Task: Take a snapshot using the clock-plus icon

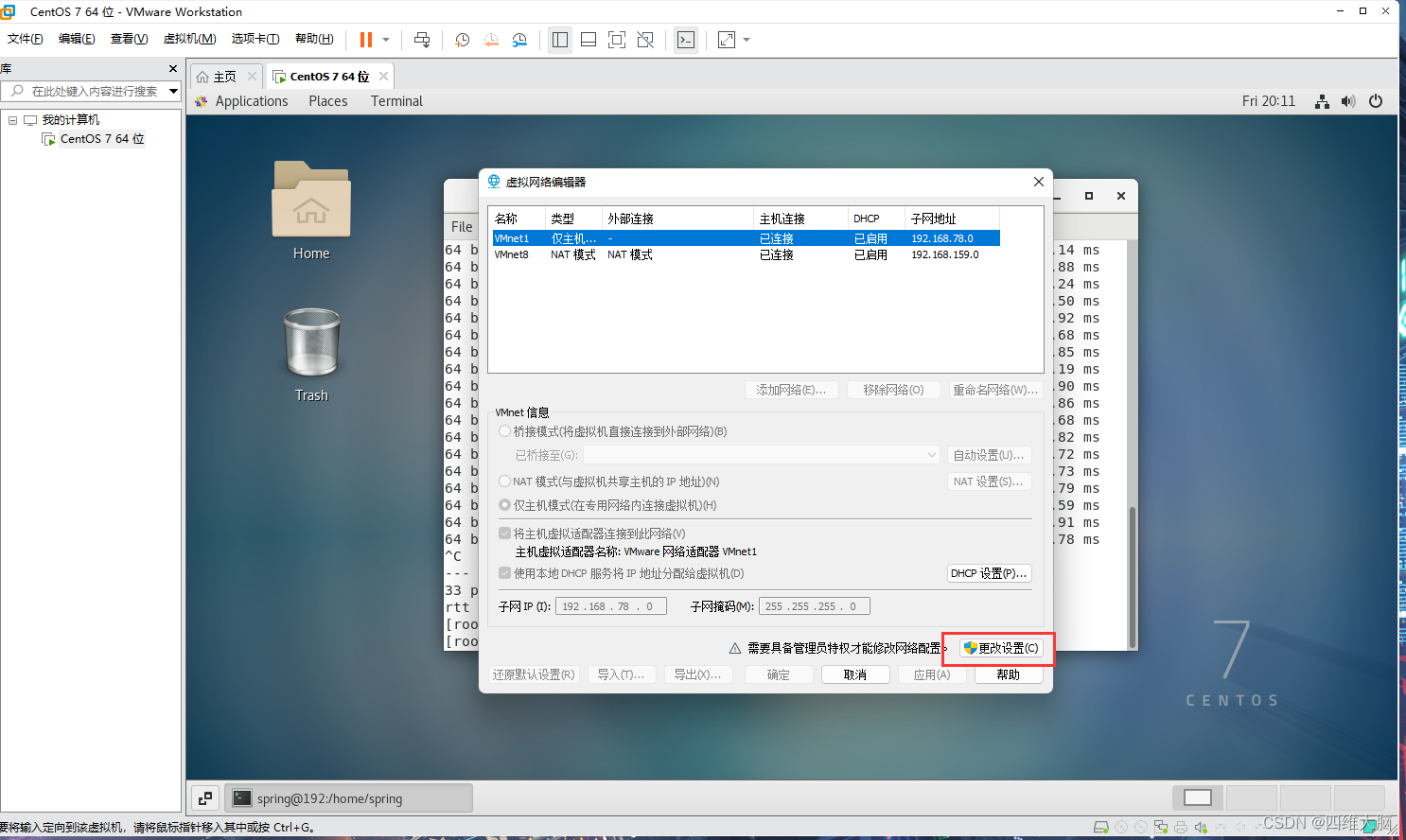Action: pos(462,40)
